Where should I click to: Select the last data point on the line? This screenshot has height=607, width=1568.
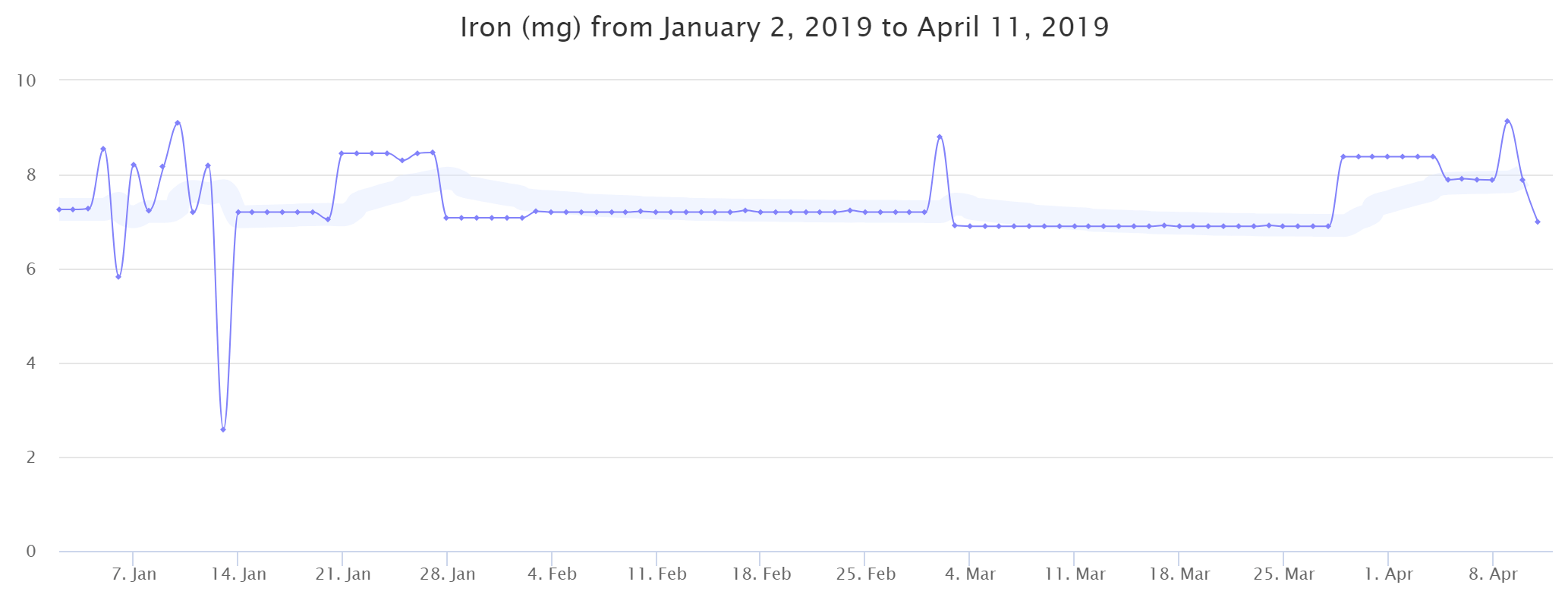click(x=1537, y=222)
